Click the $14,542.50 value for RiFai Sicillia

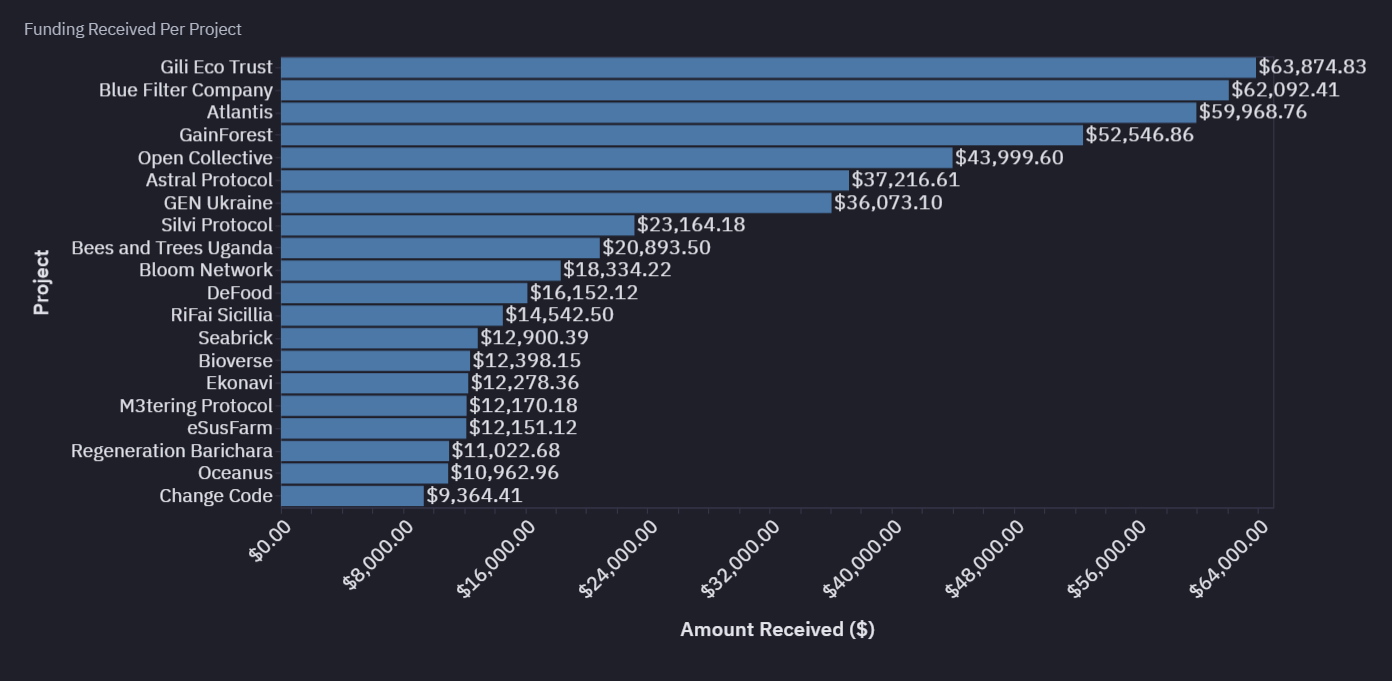pos(559,315)
